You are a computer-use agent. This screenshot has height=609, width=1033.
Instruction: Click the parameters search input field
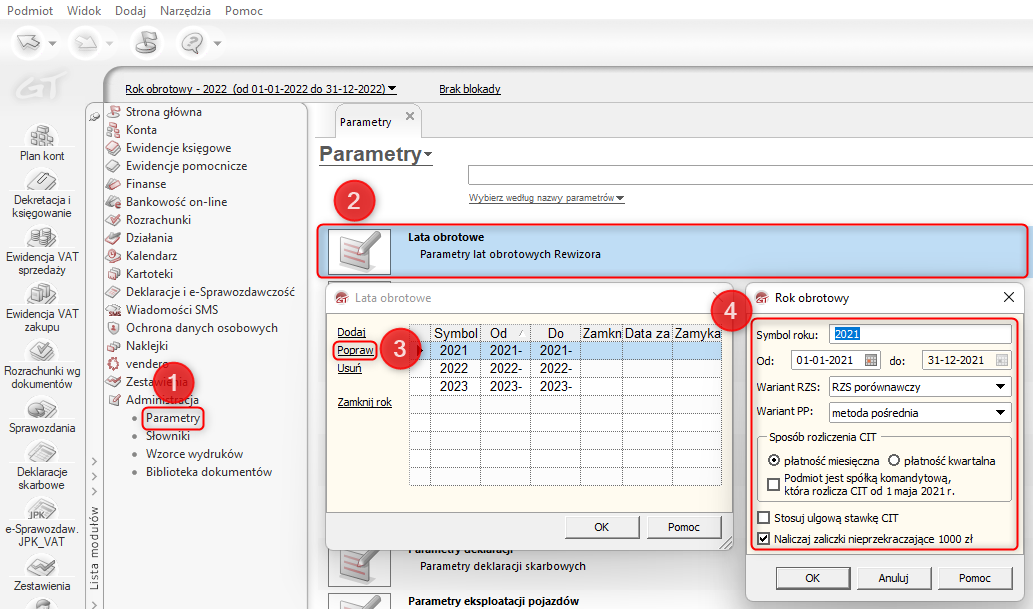750,175
